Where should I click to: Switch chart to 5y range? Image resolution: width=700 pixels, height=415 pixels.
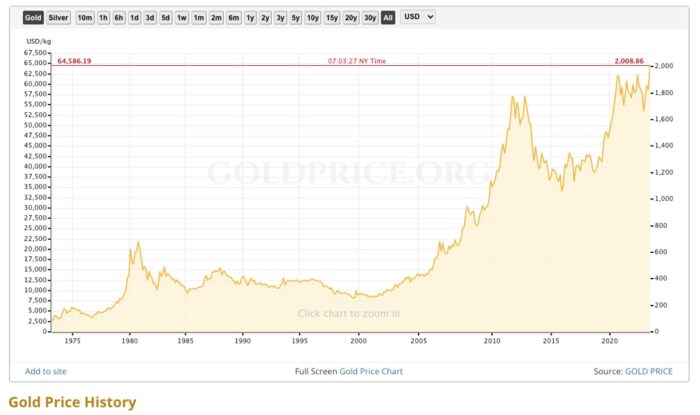tap(296, 18)
